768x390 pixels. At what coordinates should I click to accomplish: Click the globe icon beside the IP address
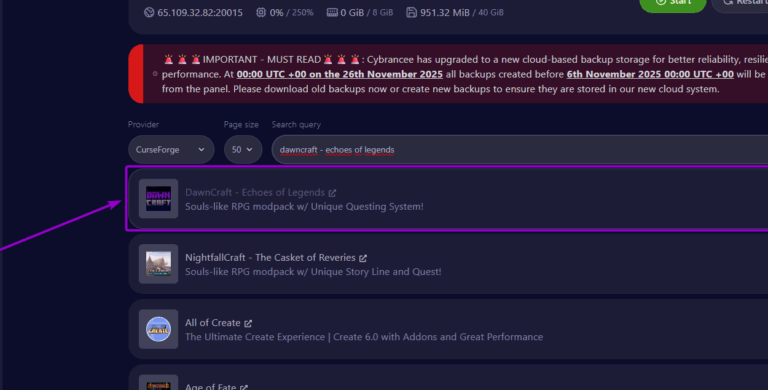point(149,12)
